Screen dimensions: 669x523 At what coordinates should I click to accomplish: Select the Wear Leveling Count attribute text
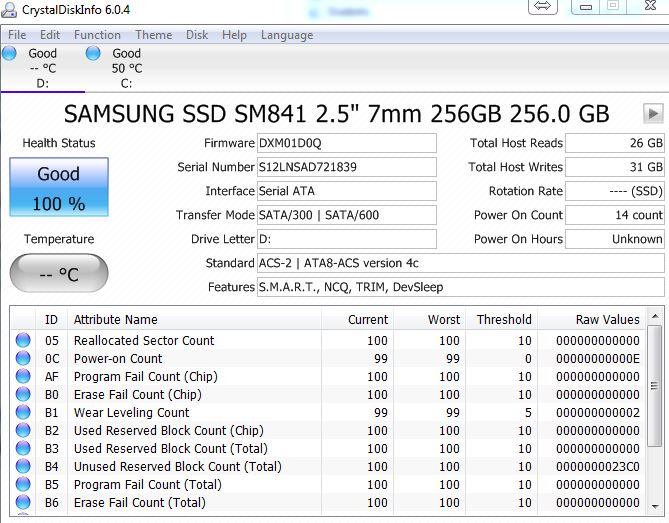(131, 413)
